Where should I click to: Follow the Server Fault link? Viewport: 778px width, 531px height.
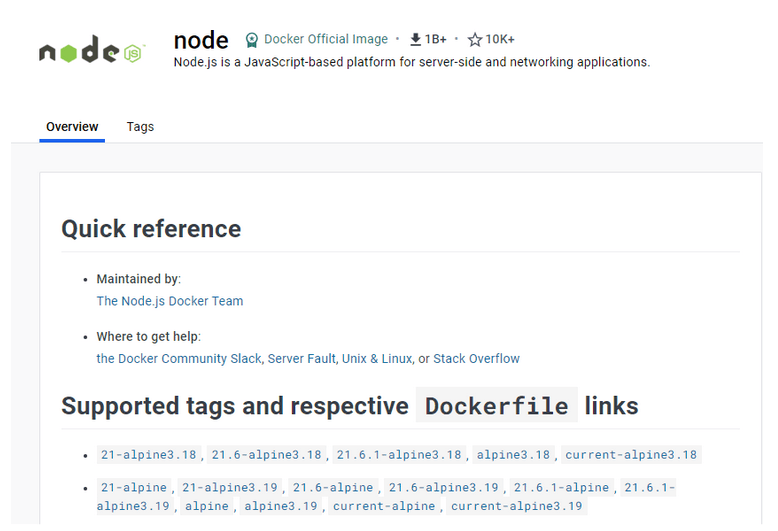[302, 359]
